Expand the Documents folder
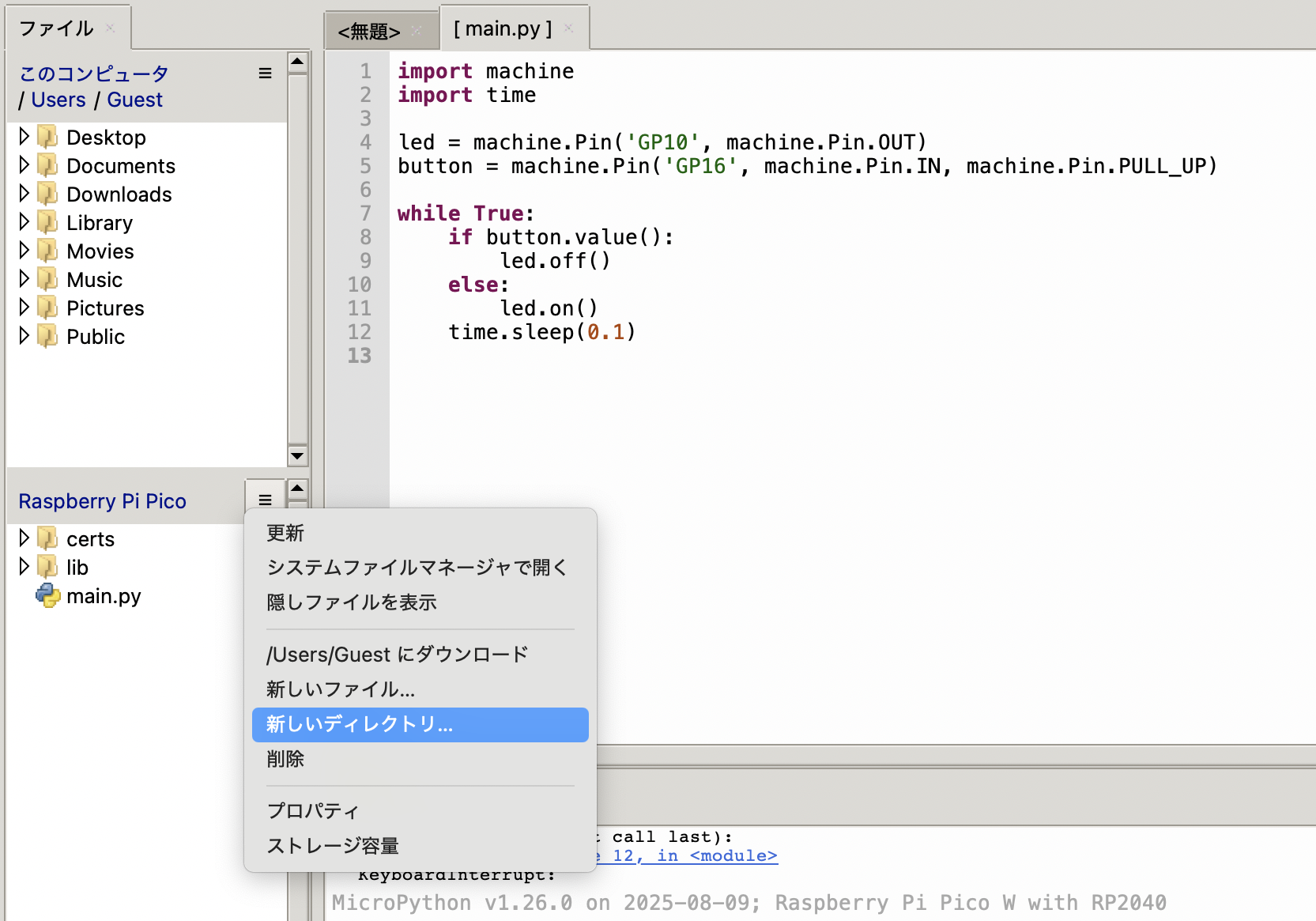 click(x=24, y=165)
